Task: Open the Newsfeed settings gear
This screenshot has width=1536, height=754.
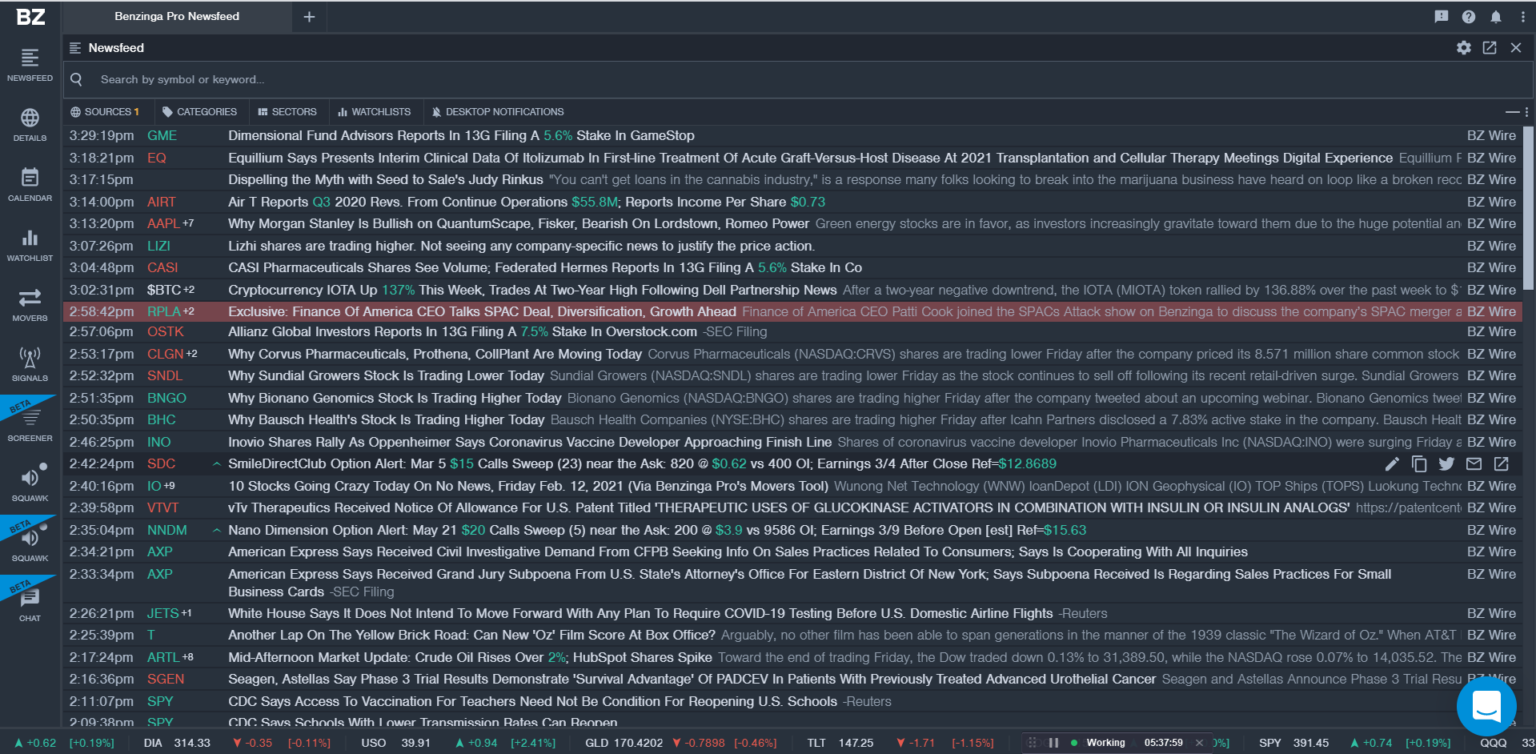Action: (x=1464, y=47)
